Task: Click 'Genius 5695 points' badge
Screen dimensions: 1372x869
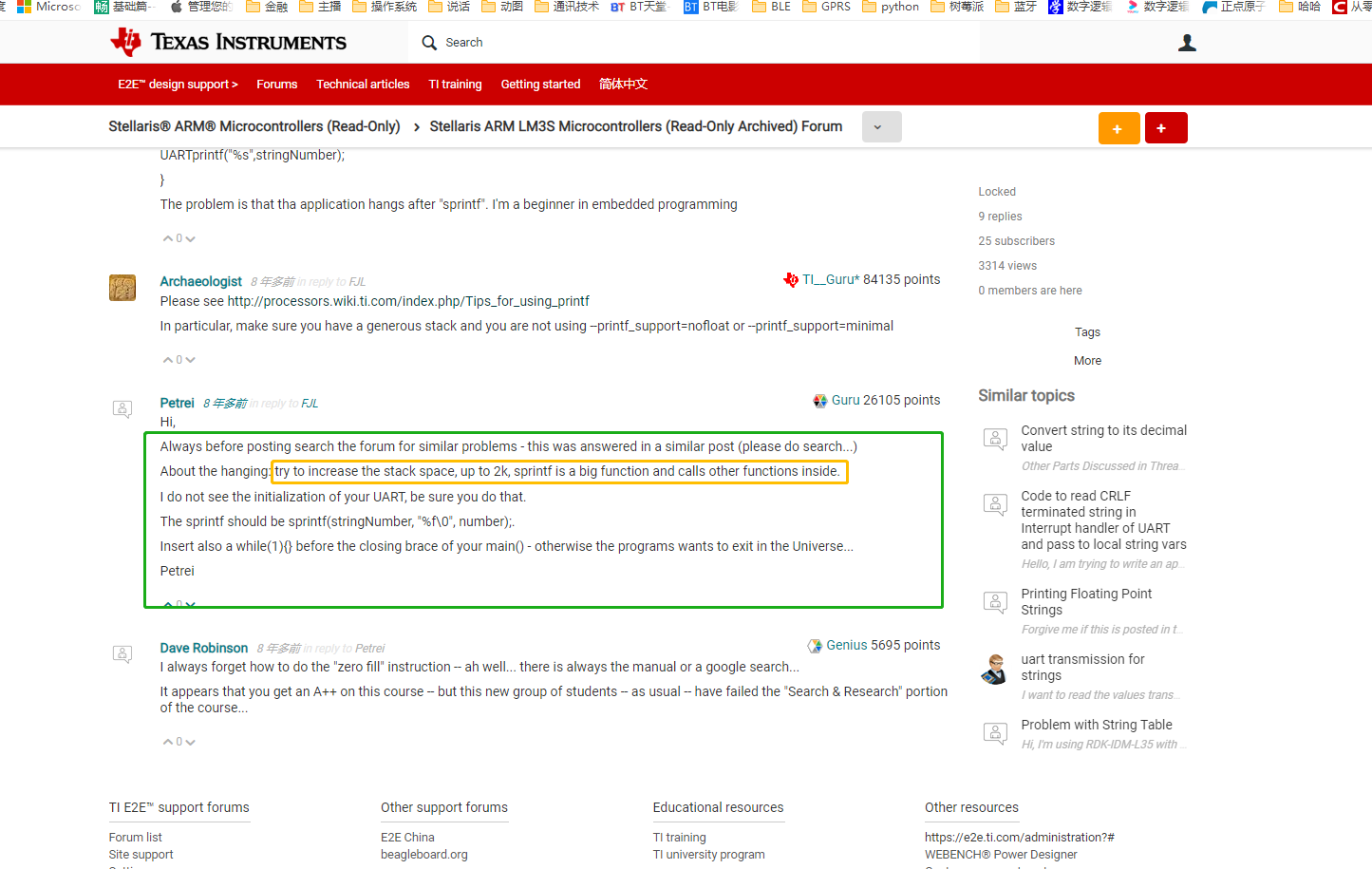Action: click(874, 645)
